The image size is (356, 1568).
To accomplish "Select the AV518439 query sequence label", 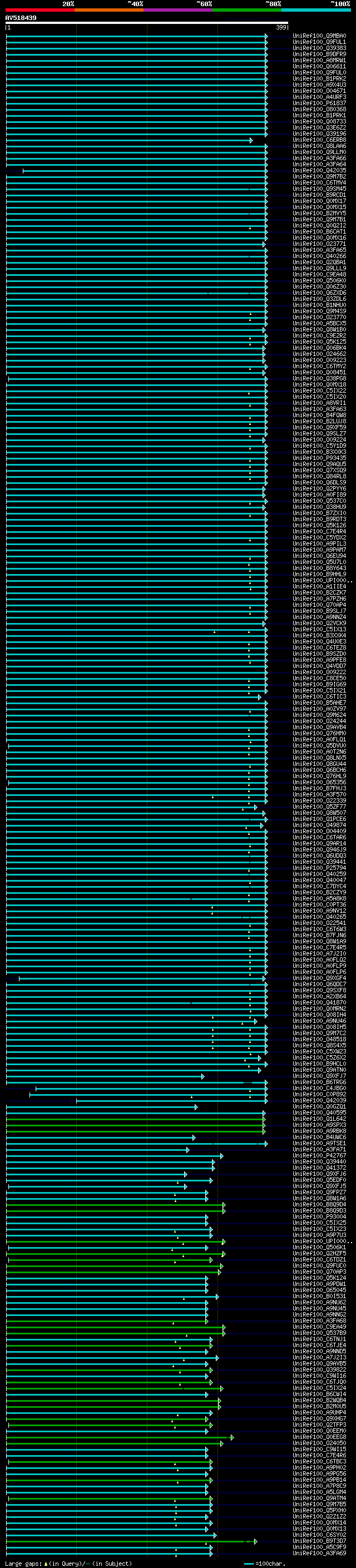I will click(21, 18).
